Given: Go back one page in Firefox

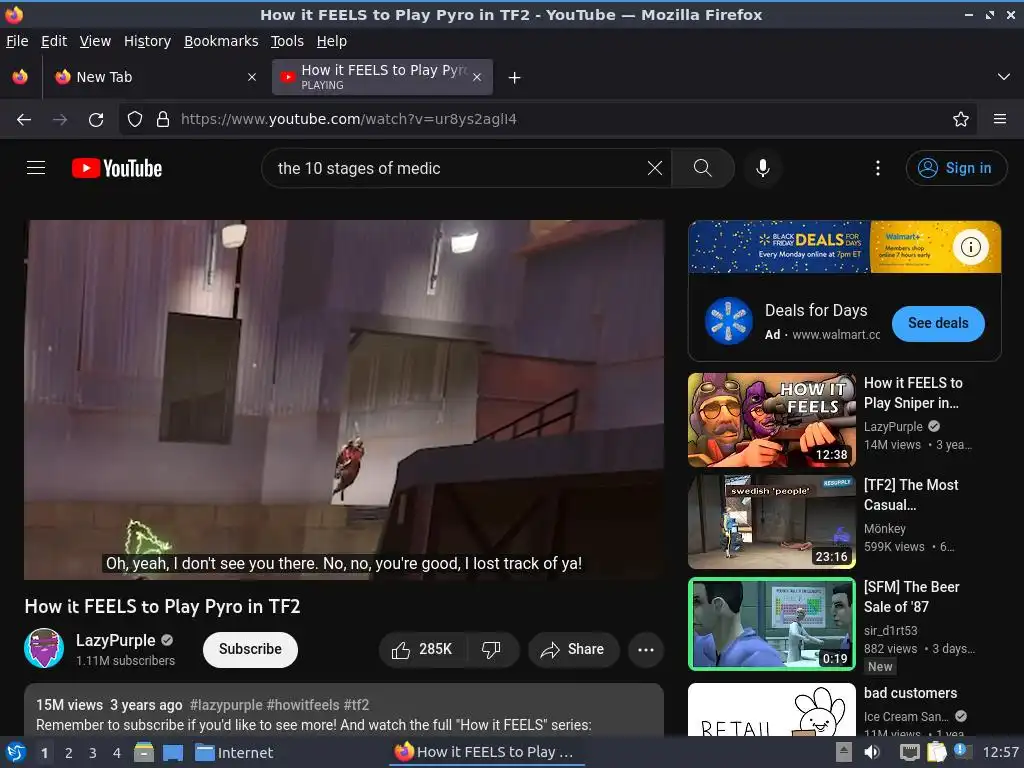Looking at the screenshot, I should (24, 119).
